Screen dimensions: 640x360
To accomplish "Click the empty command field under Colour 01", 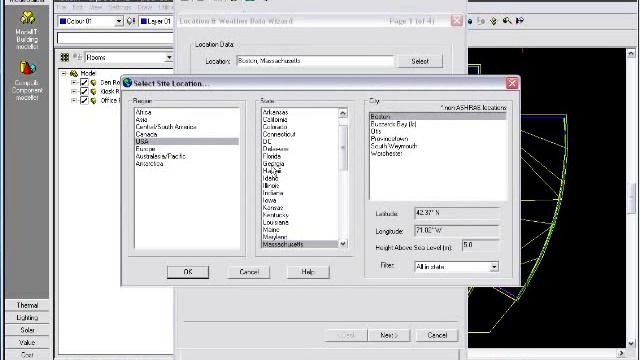I will (115, 38).
